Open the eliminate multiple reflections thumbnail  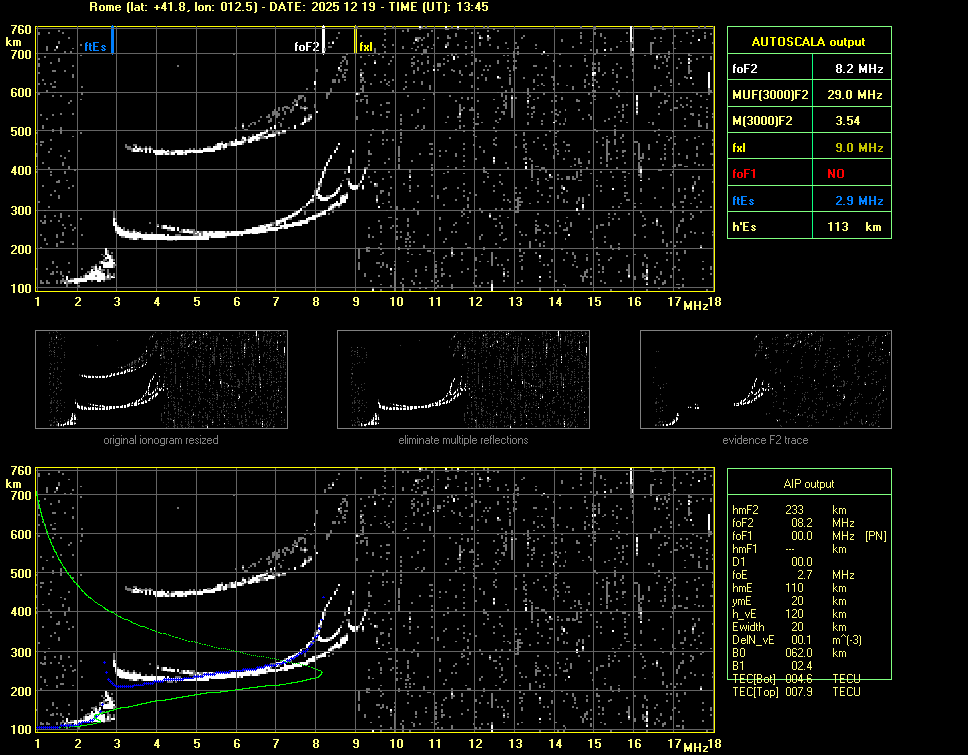(x=463, y=380)
